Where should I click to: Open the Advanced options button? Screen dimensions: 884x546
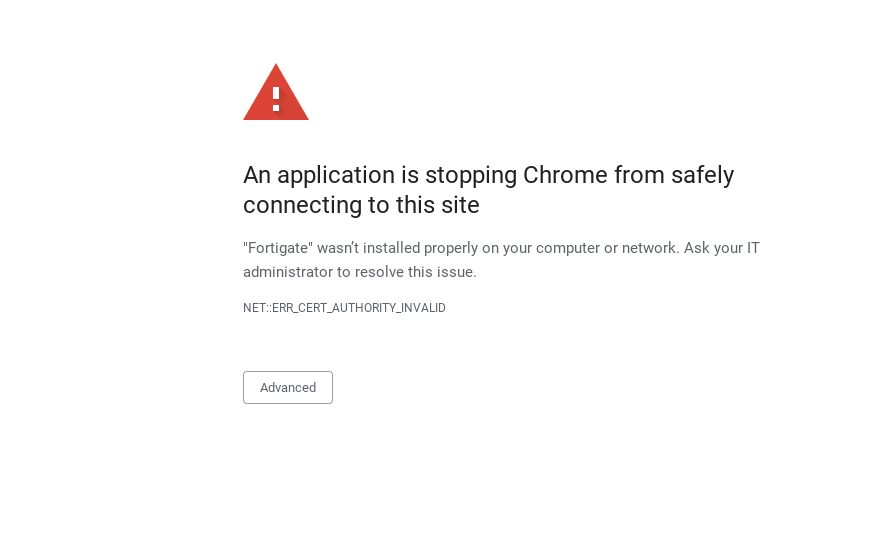[288, 388]
